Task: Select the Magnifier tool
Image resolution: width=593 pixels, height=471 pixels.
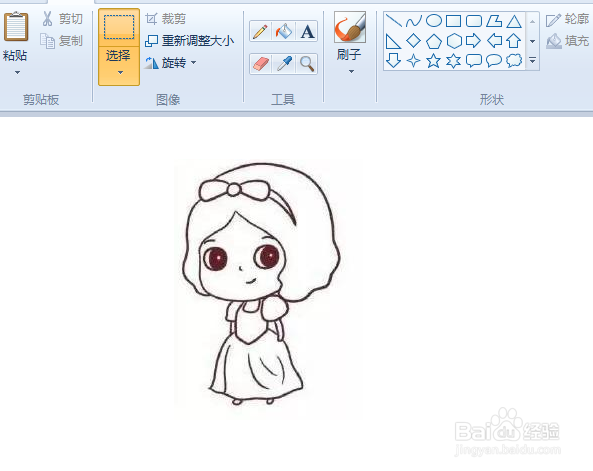Action: click(307, 64)
